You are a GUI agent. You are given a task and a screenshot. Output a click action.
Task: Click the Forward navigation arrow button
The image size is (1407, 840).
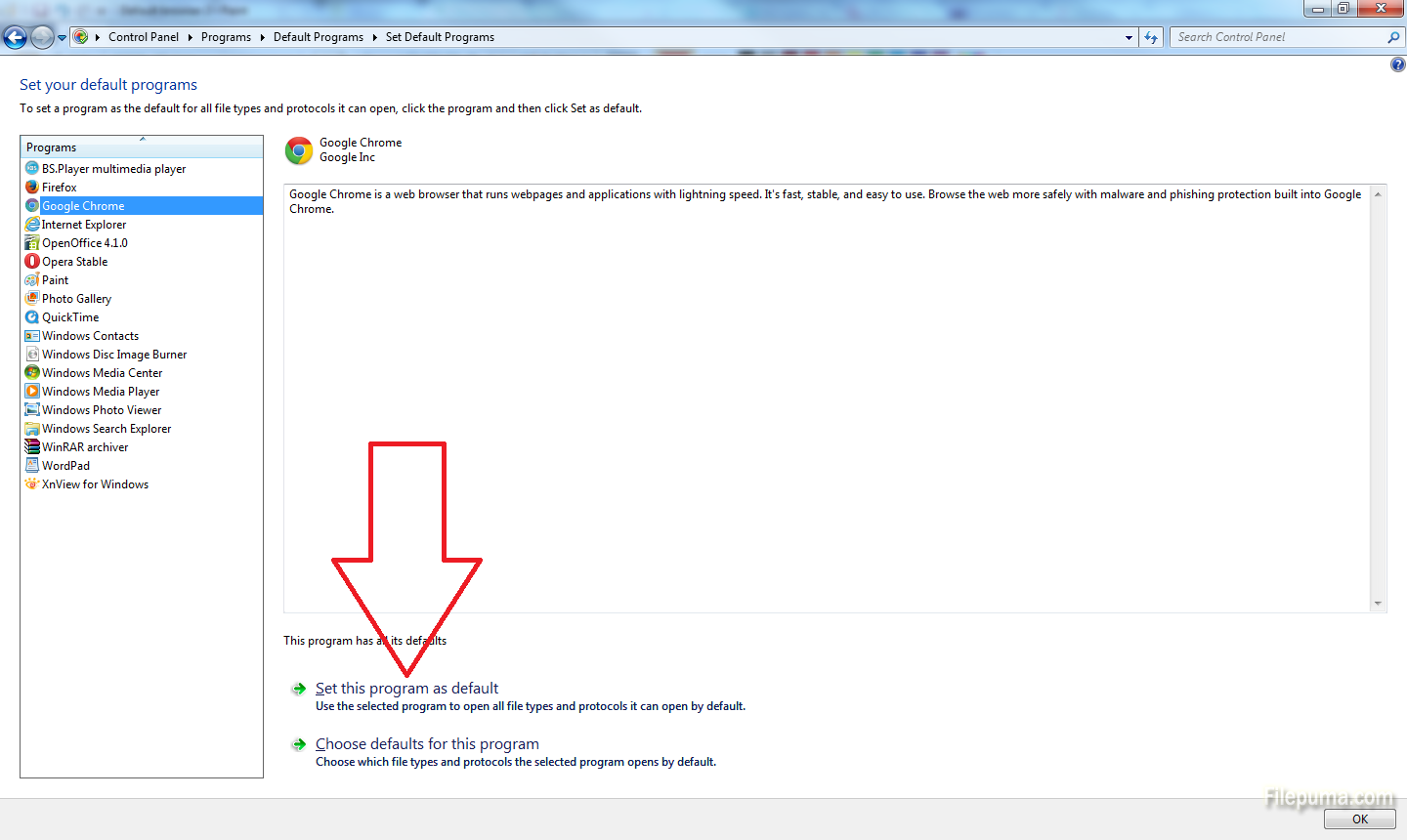click(x=42, y=37)
